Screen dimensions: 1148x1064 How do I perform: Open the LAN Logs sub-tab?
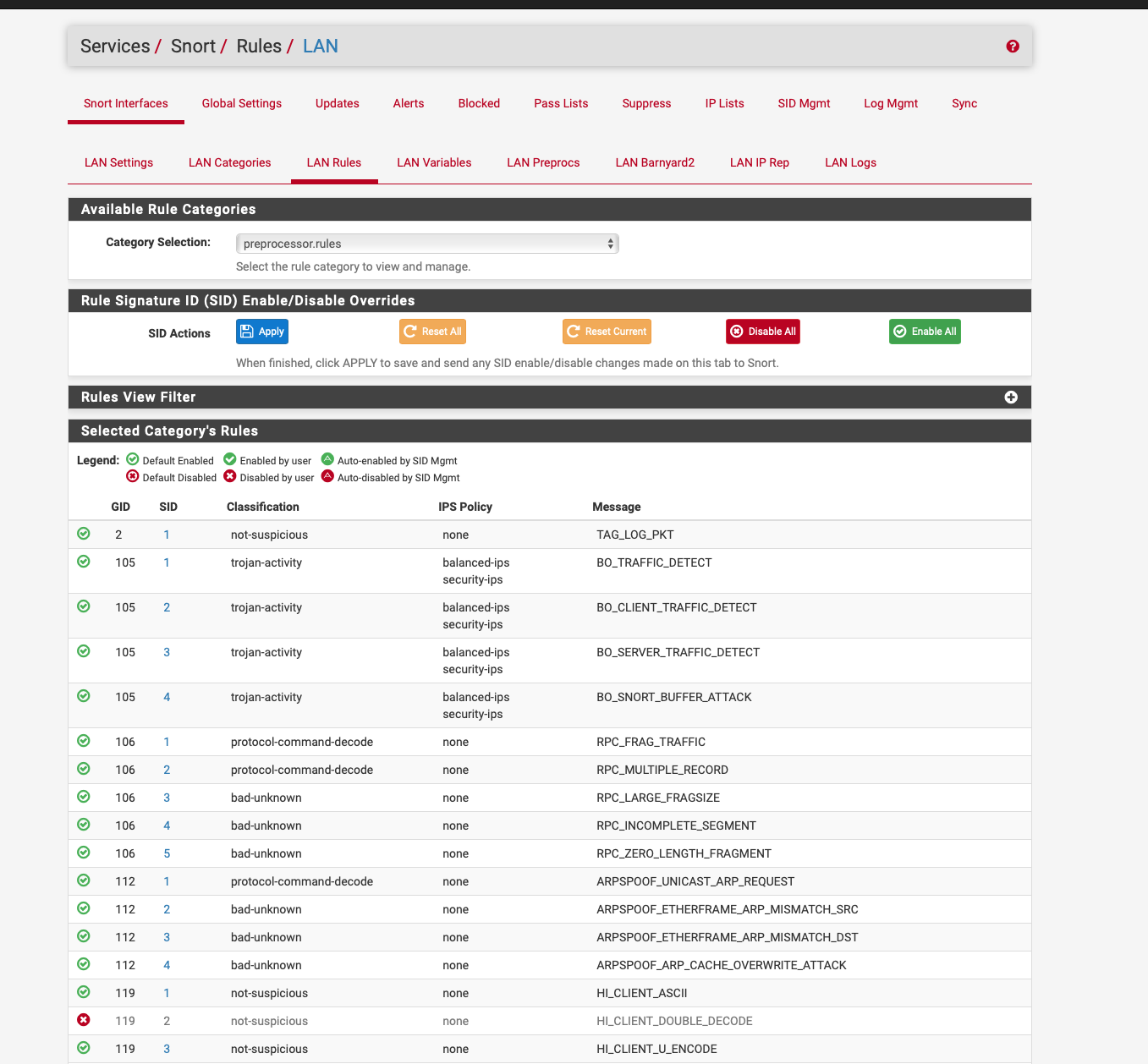click(850, 162)
